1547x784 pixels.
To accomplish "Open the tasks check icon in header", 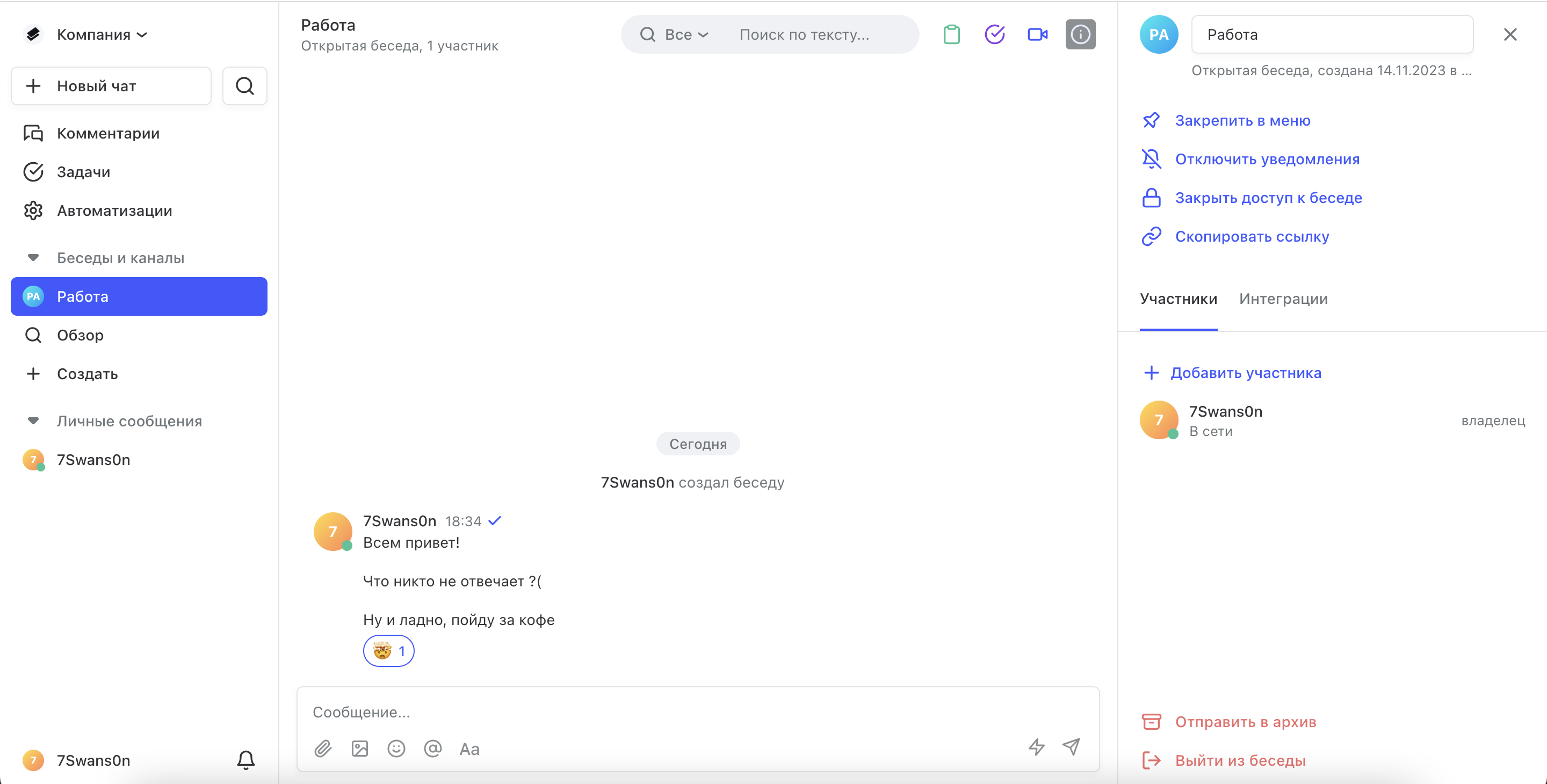I will 995,34.
